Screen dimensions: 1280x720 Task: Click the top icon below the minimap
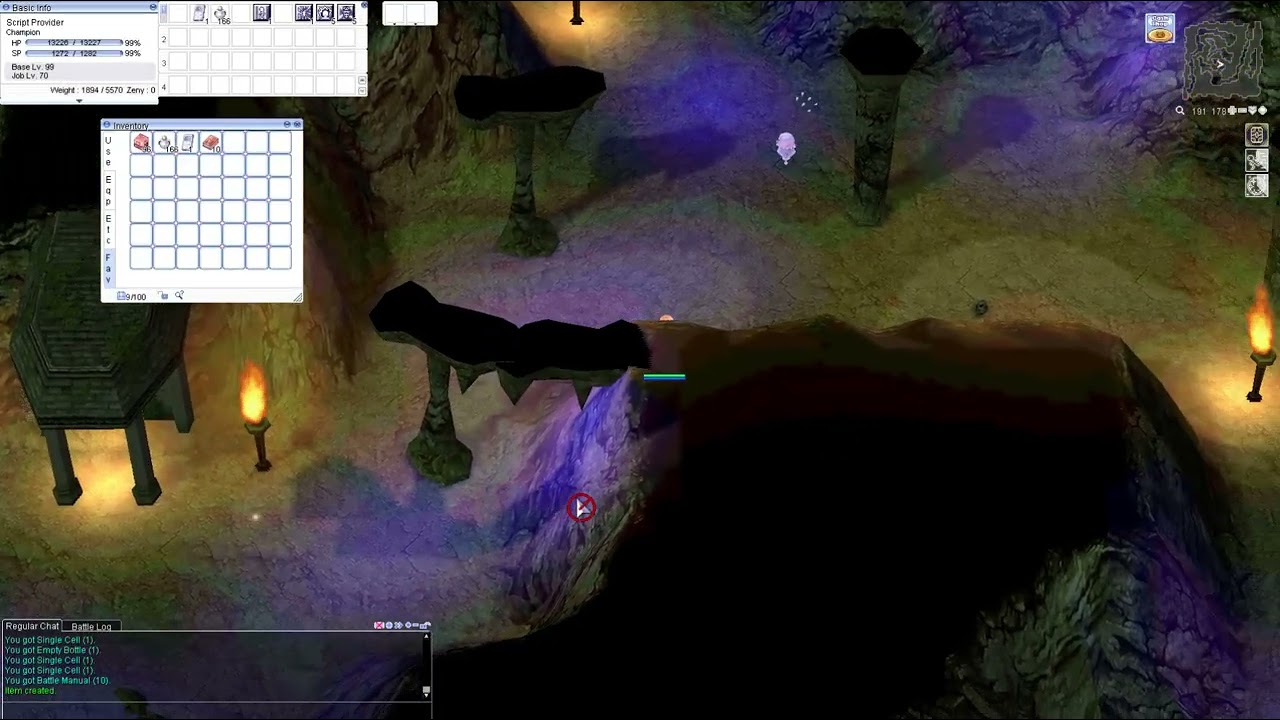pos(1257,135)
